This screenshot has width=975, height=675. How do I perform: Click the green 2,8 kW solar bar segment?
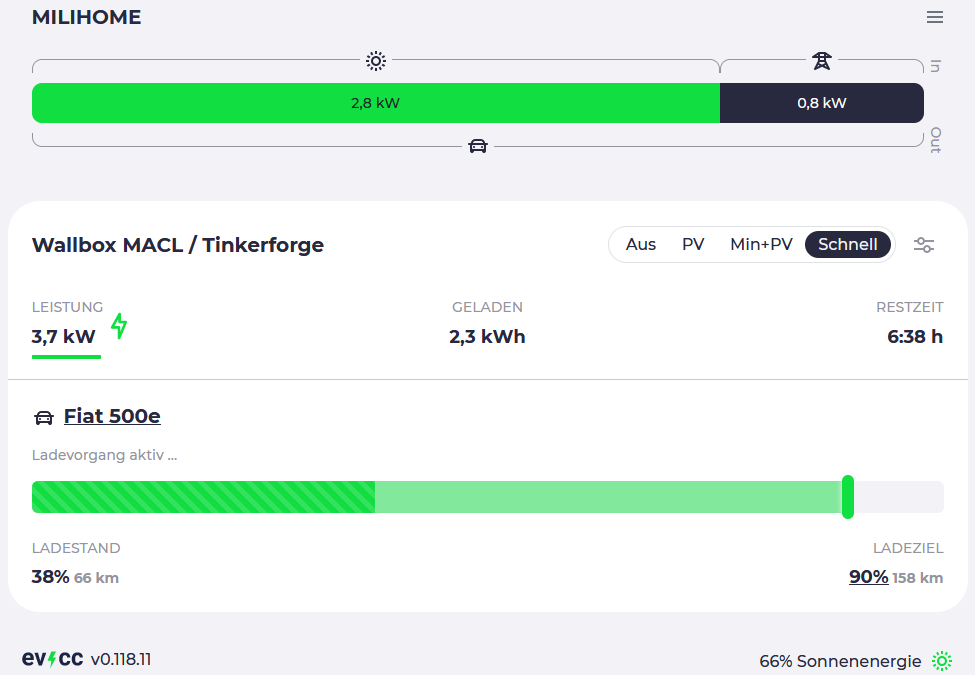pyautogui.click(x=376, y=103)
